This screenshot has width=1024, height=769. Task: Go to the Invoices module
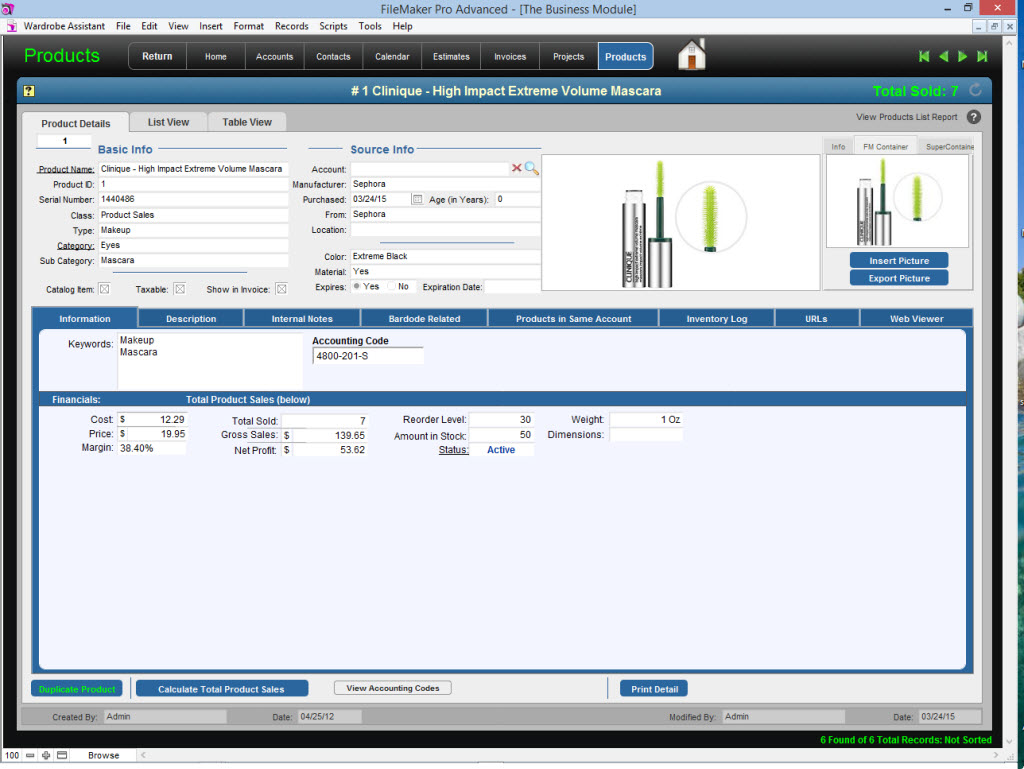[510, 56]
